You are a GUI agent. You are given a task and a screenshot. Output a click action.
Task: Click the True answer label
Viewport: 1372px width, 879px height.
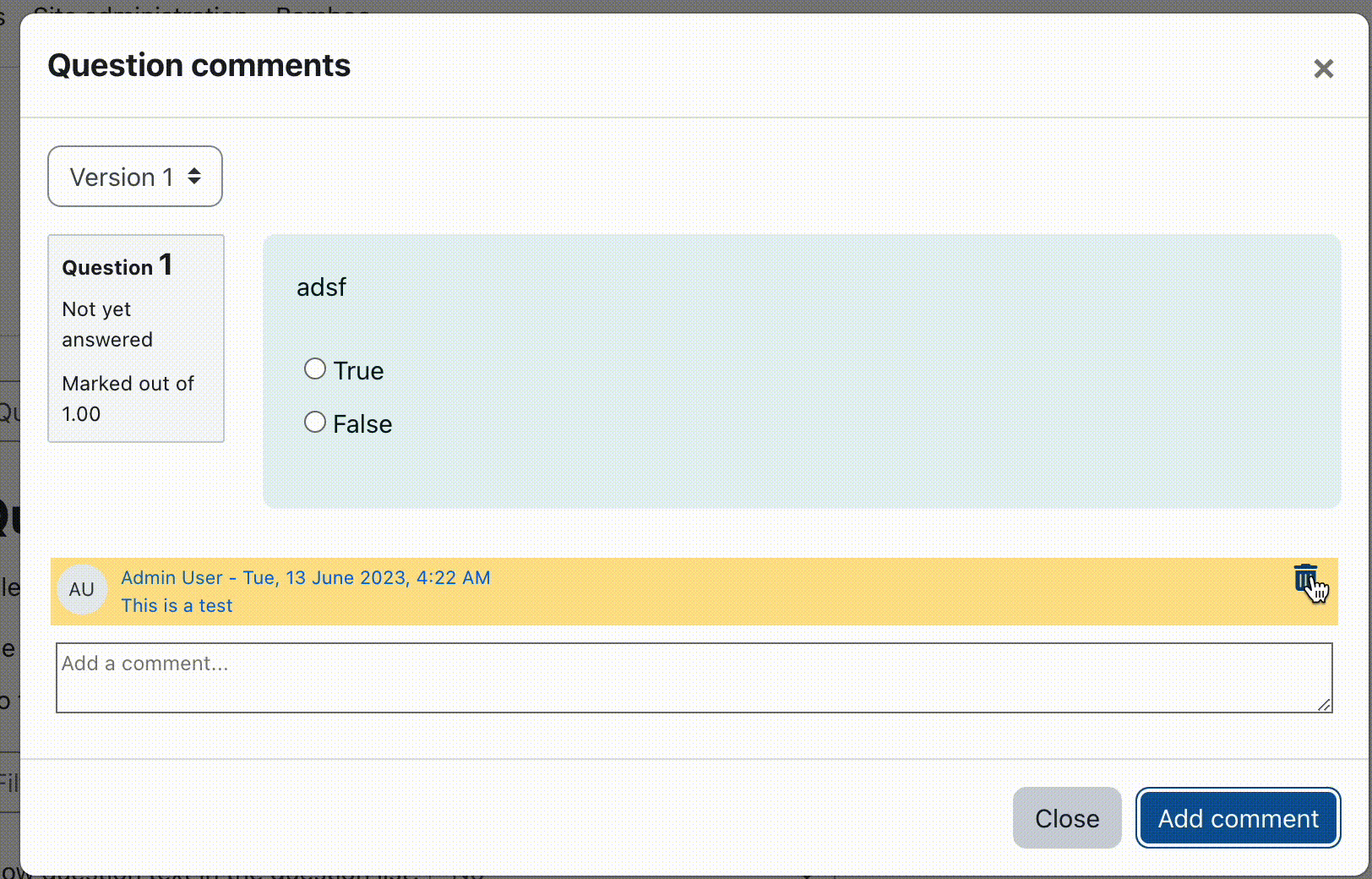[358, 370]
